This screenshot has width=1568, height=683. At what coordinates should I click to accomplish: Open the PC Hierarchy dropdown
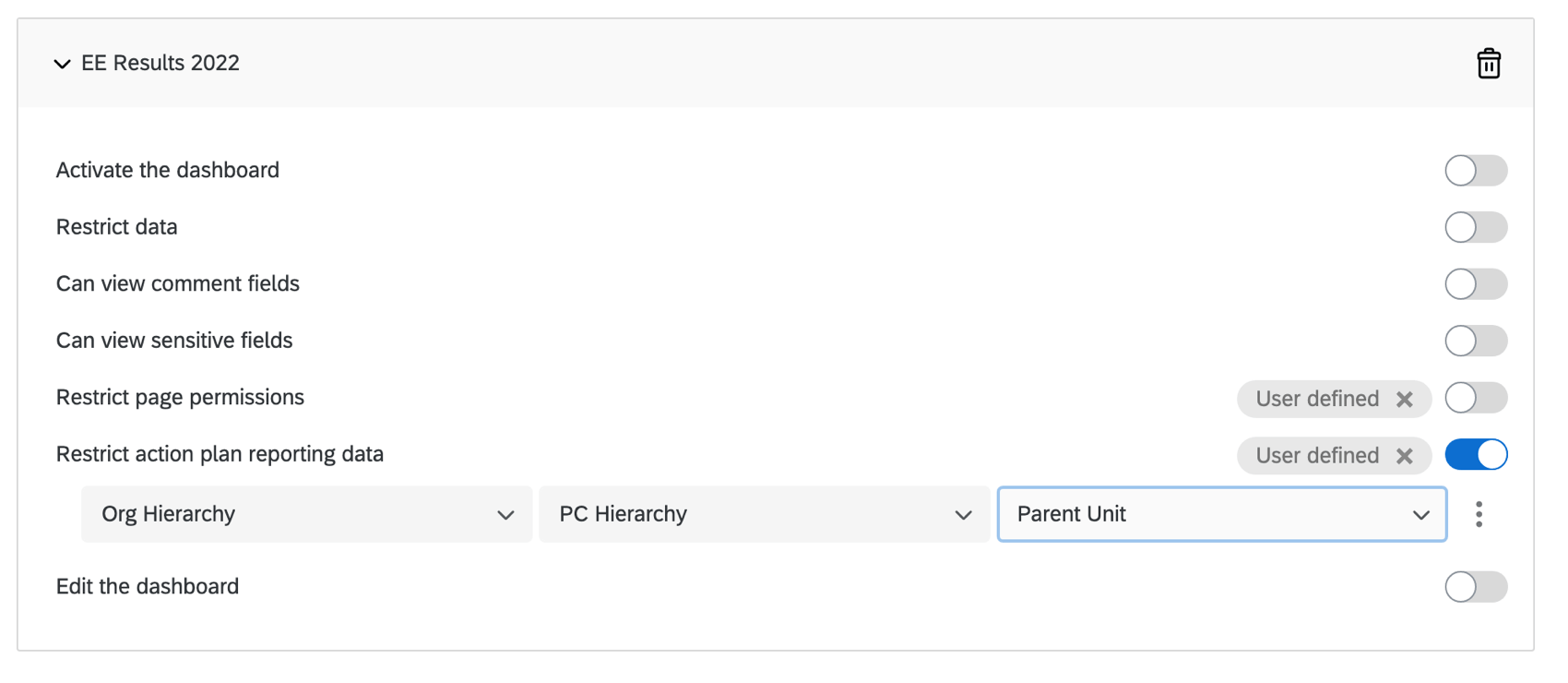(x=764, y=514)
